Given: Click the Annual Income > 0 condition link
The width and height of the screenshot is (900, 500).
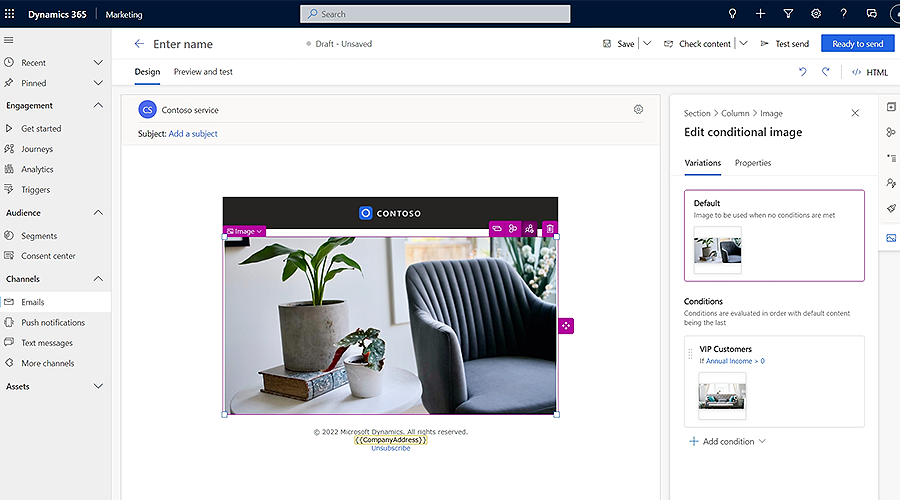Looking at the screenshot, I should pos(735,361).
